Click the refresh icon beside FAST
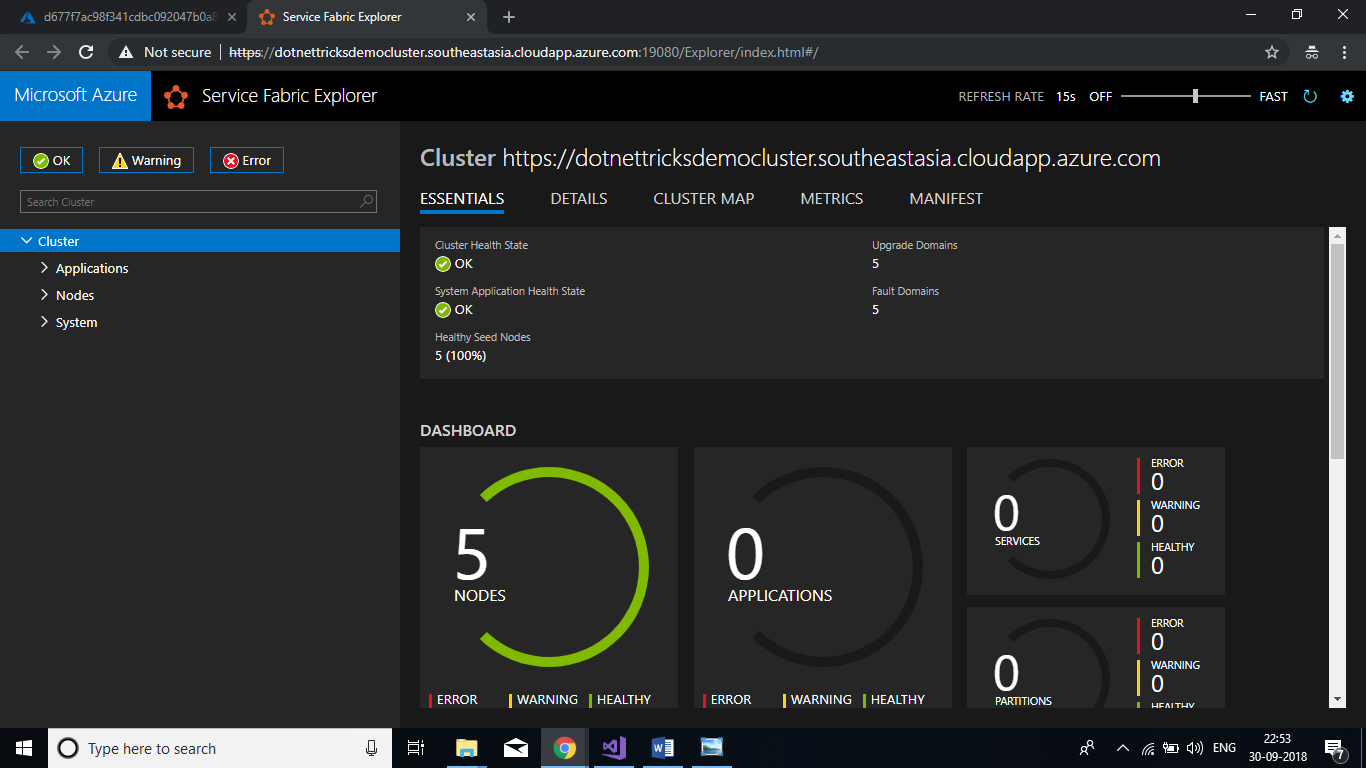Viewport: 1366px width, 768px height. tap(1310, 97)
